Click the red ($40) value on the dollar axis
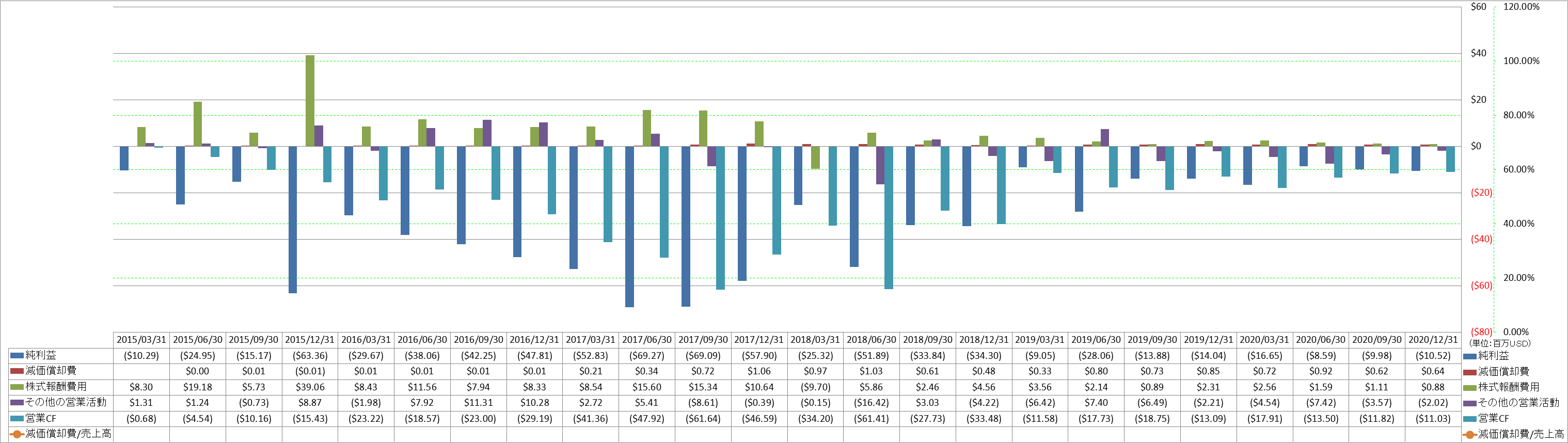Image resolution: width=1568 pixels, height=443 pixels. [1482, 239]
